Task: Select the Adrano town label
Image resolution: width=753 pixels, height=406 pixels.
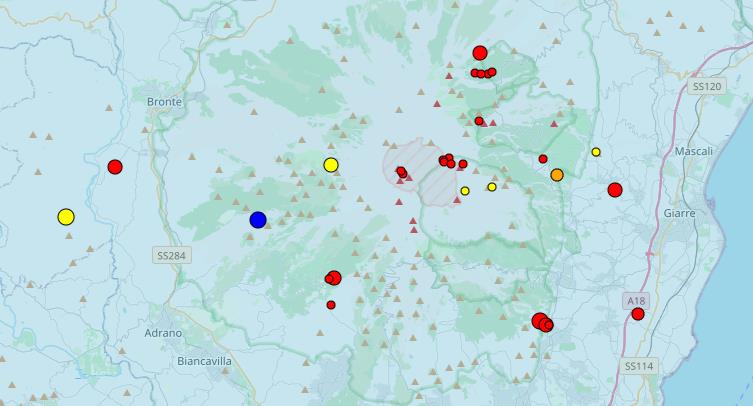Action: (x=163, y=332)
